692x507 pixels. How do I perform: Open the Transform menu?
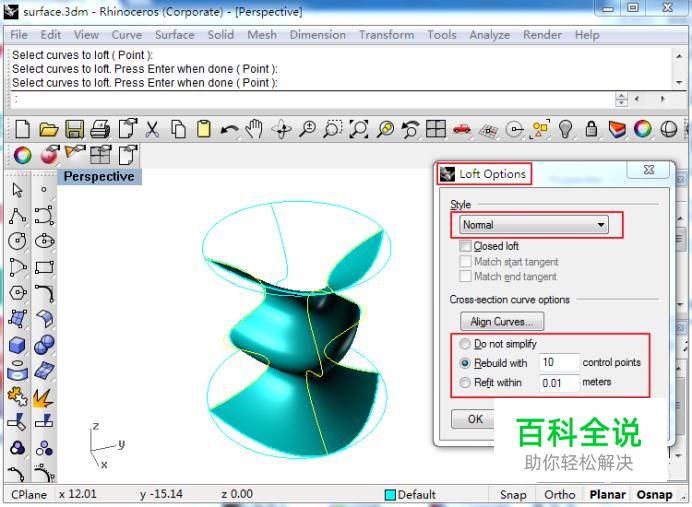point(387,35)
